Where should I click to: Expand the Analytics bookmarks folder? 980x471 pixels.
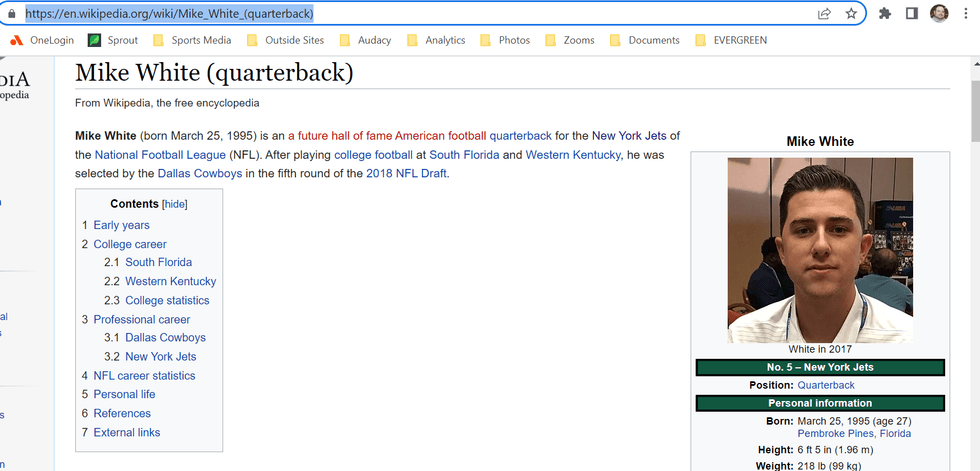pos(435,40)
